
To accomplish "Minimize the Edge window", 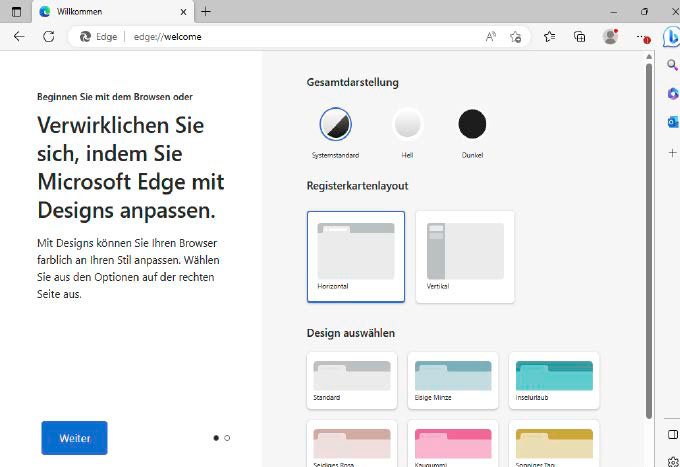I will 613,12.
